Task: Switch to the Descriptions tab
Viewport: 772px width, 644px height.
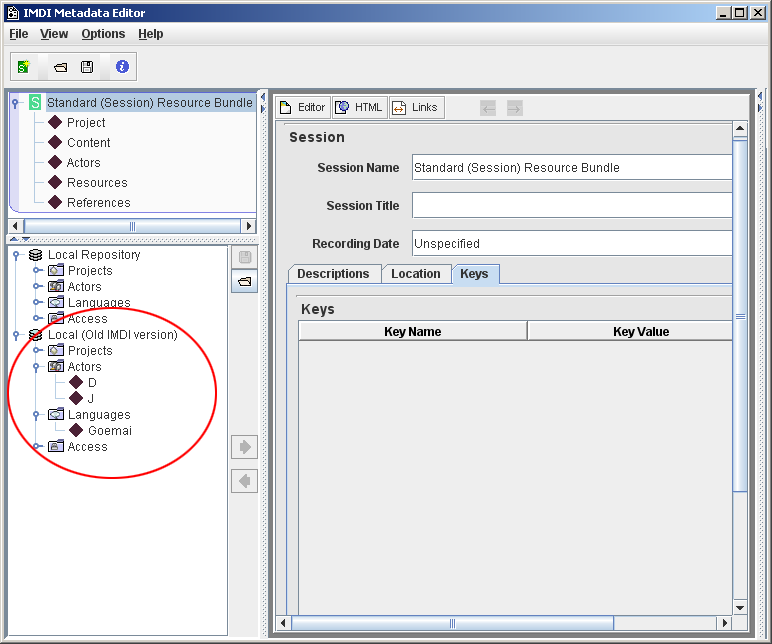Action: (x=333, y=274)
